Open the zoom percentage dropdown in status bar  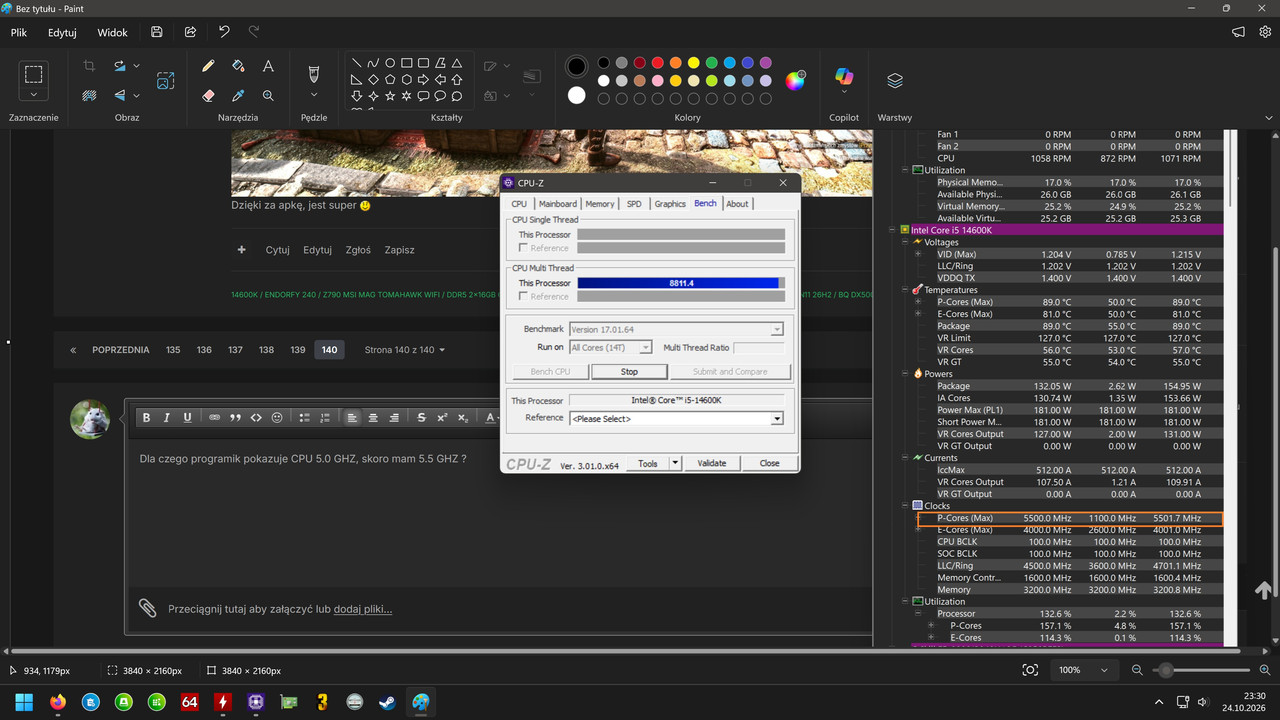[x=1104, y=670]
